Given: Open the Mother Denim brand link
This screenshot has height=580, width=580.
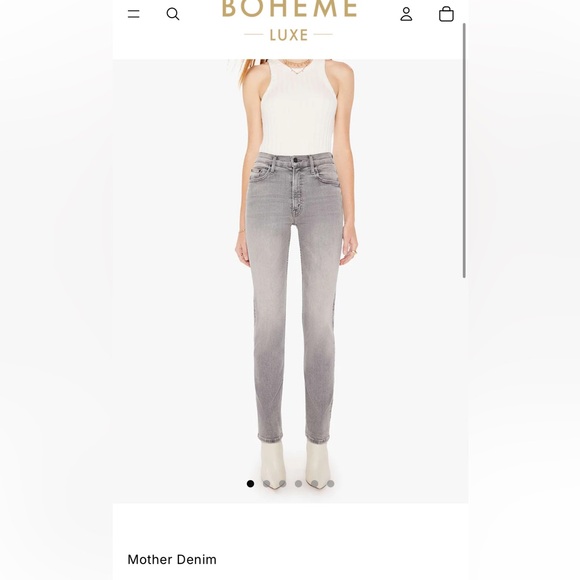Looking at the screenshot, I should coord(172,559).
